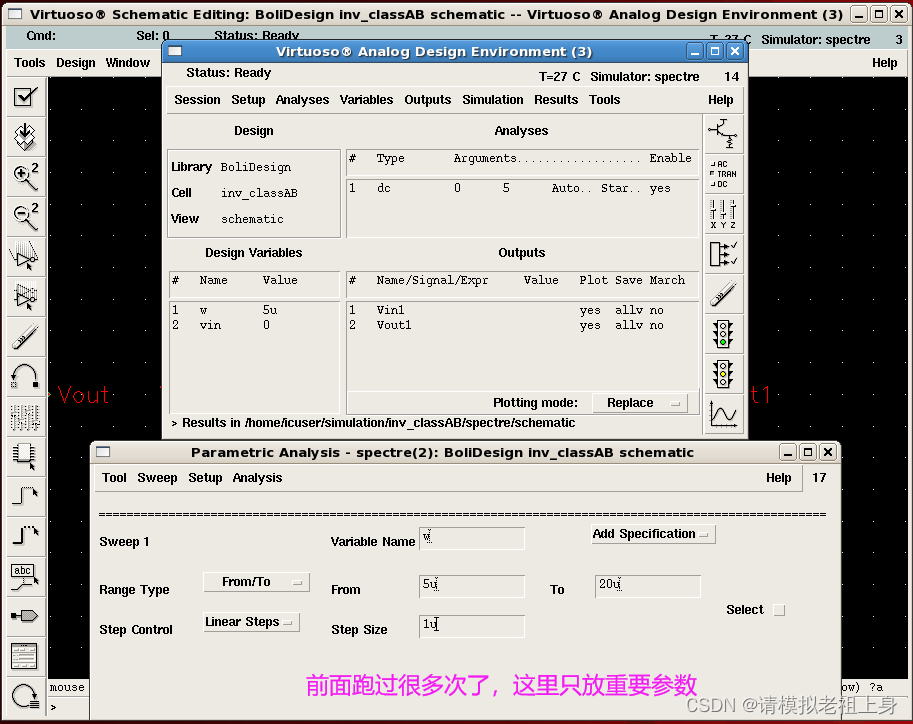Open the Help menu in ADE window
913x724 pixels.
point(720,100)
